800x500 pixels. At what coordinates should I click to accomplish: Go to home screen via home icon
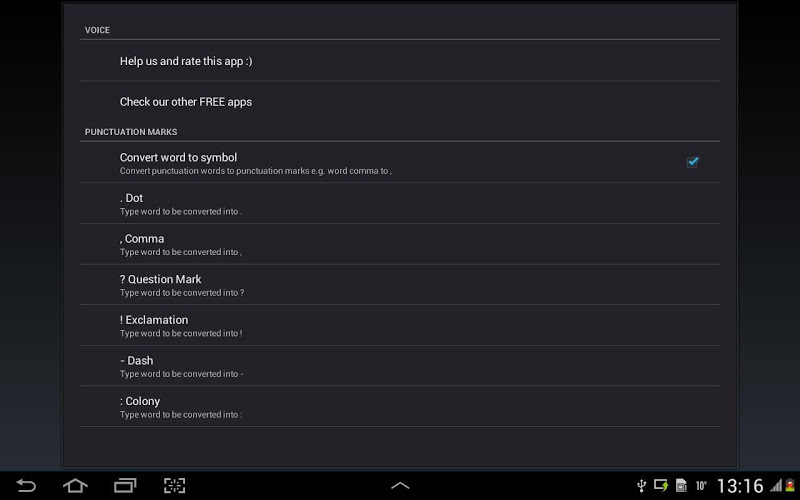[x=75, y=485]
